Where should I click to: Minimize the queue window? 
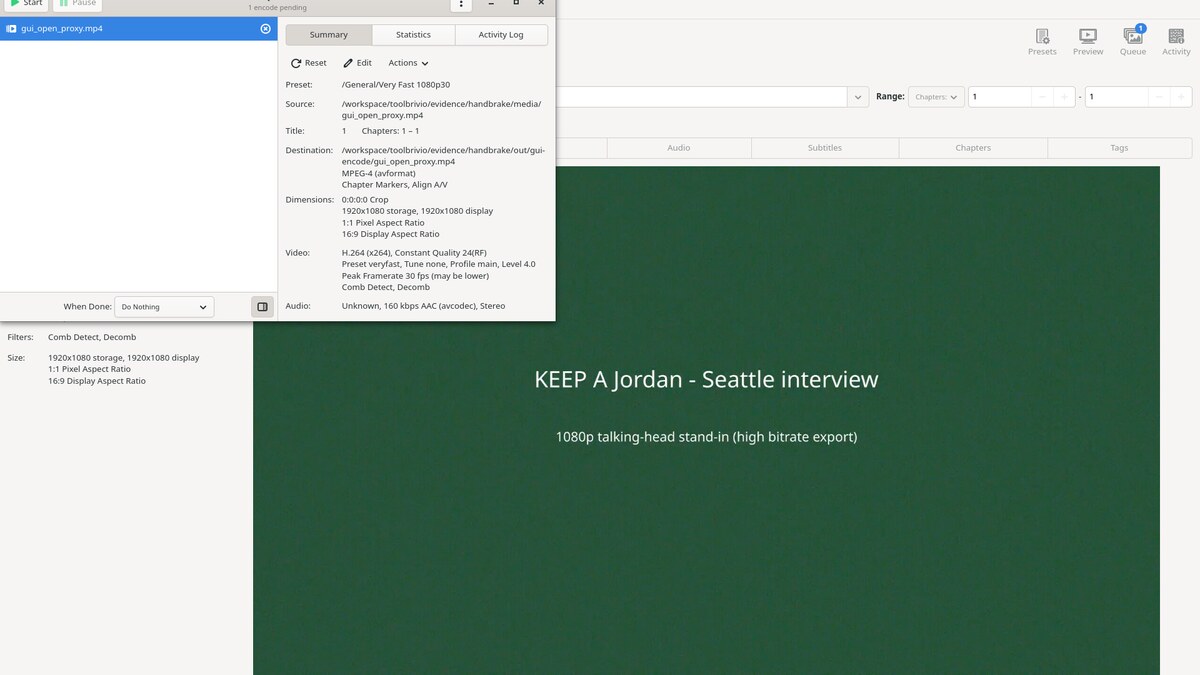[491, 3]
